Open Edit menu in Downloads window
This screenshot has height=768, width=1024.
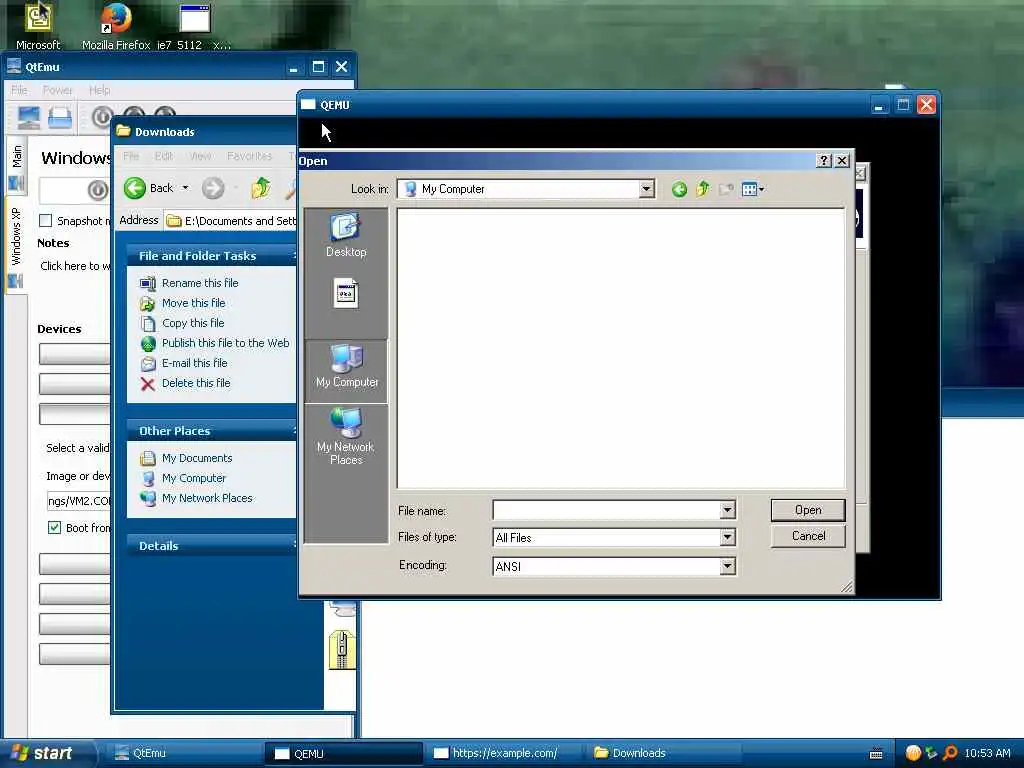(x=163, y=156)
